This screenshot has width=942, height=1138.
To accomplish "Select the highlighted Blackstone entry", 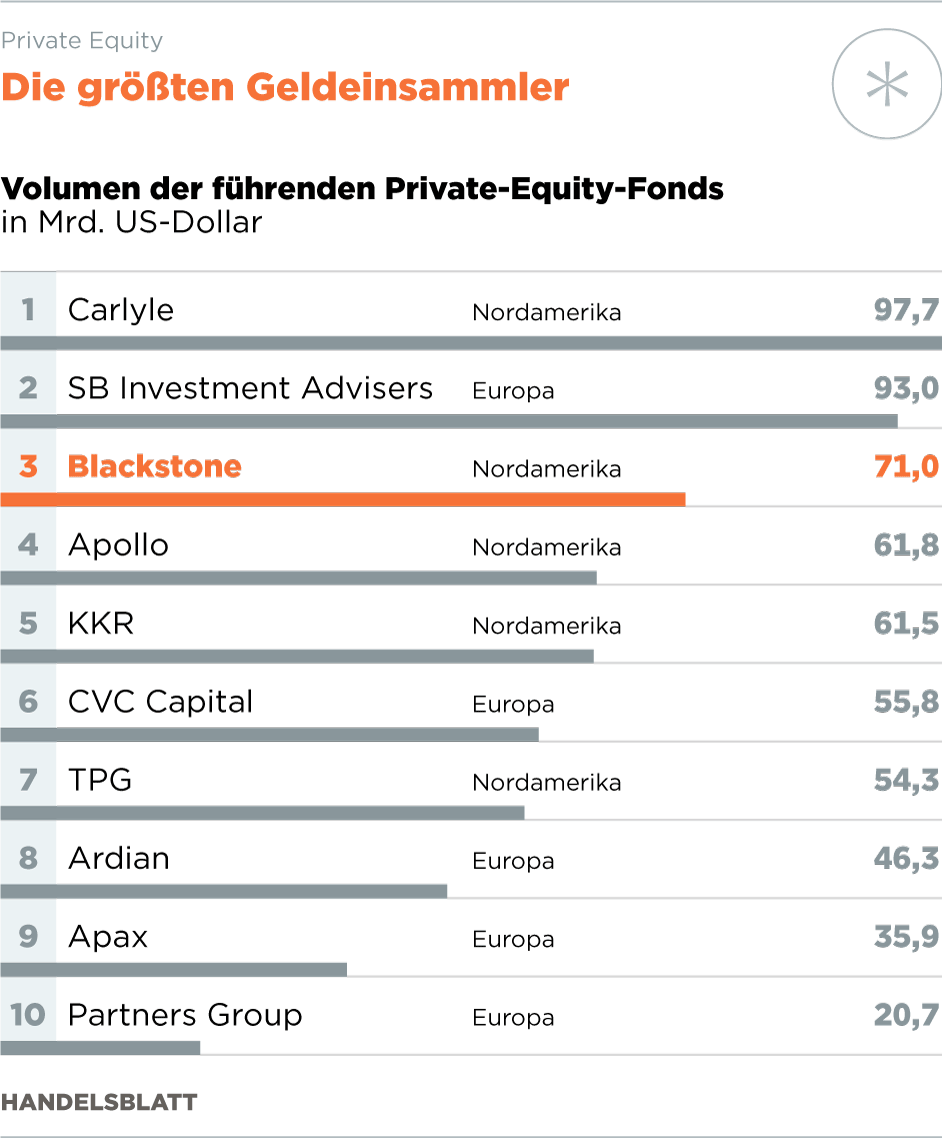I will pos(155,467).
